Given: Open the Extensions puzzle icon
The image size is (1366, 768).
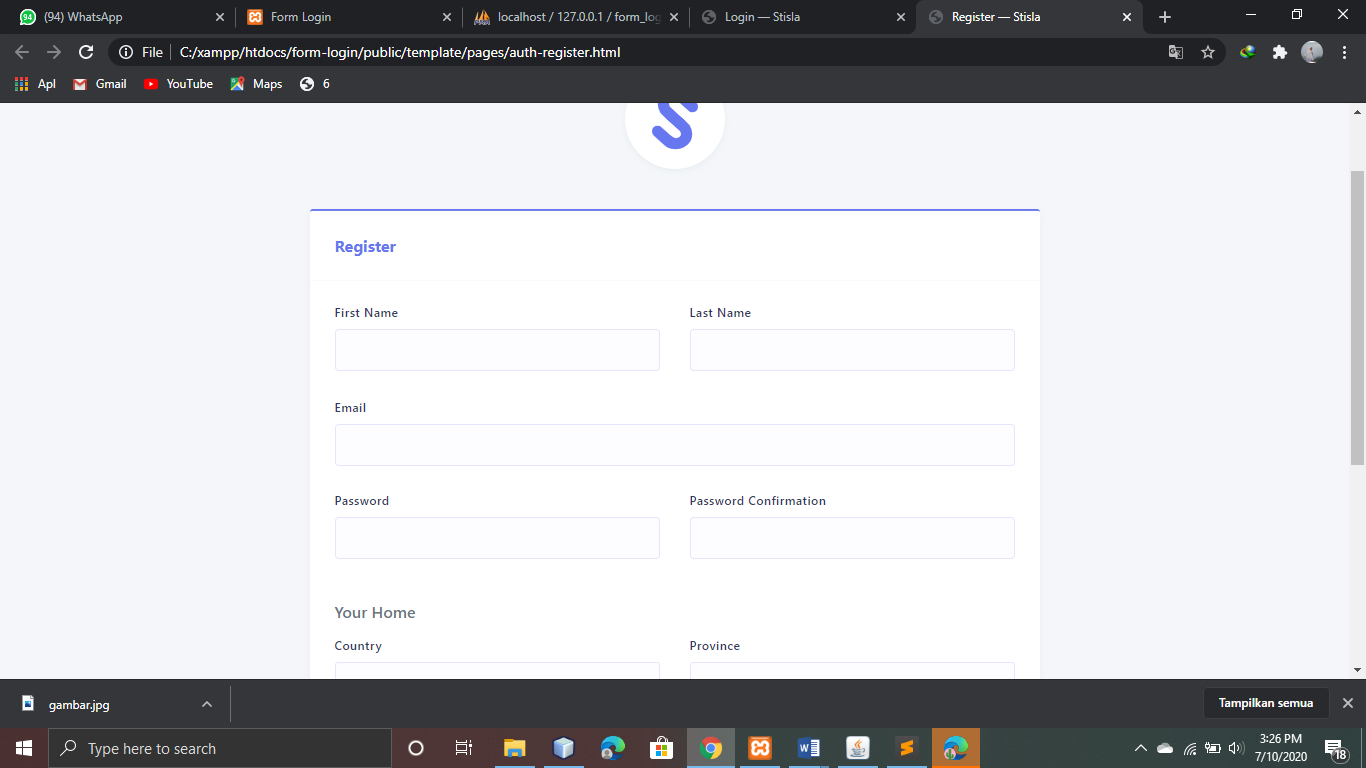Looking at the screenshot, I should (x=1279, y=52).
